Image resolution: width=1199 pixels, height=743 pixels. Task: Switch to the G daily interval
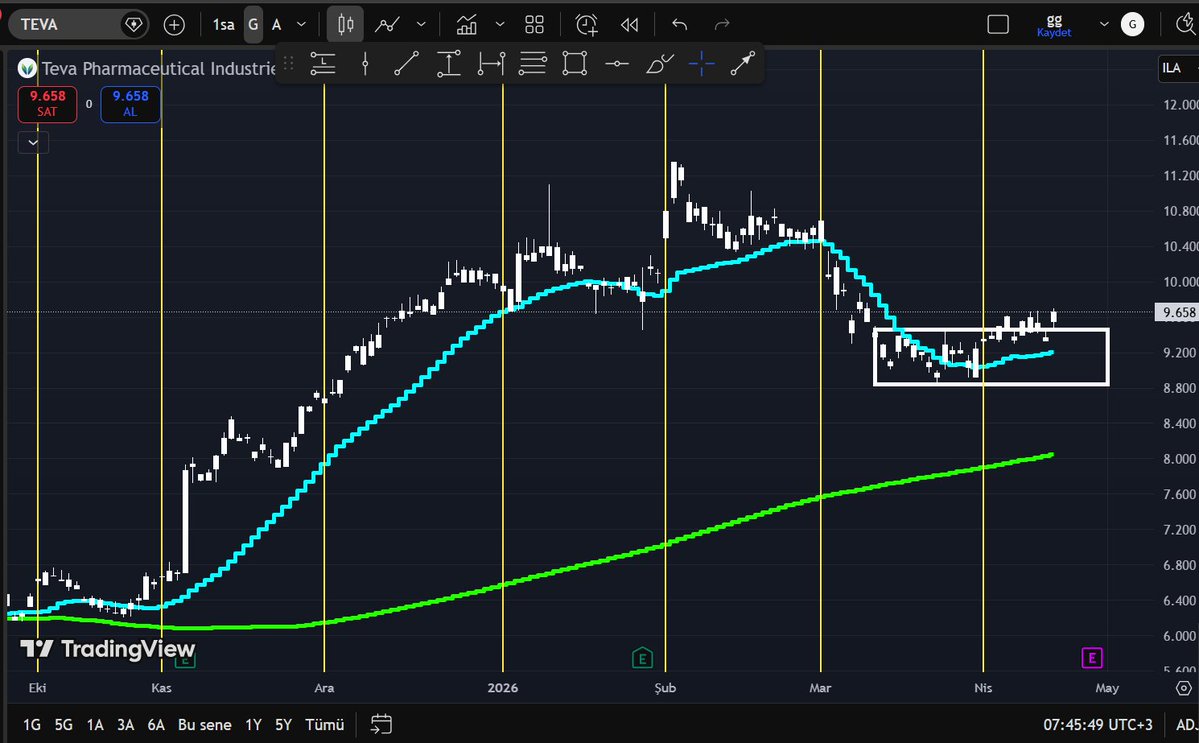[253, 24]
